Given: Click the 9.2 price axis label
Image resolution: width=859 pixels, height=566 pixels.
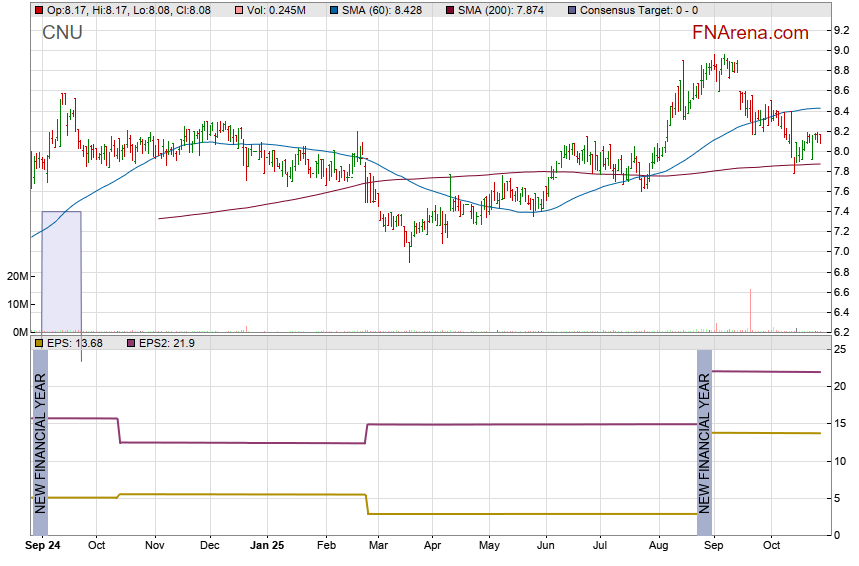Looking at the screenshot, I should coord(842,30).
